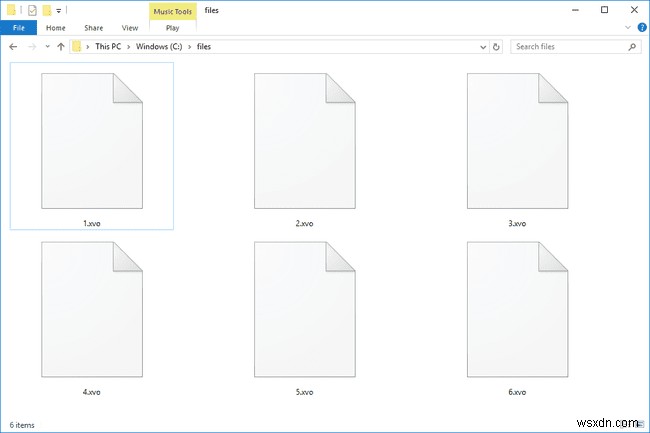Click This PC in the breadcrumb path
Viewport: 650px width, 433px height.
point(108,46)
